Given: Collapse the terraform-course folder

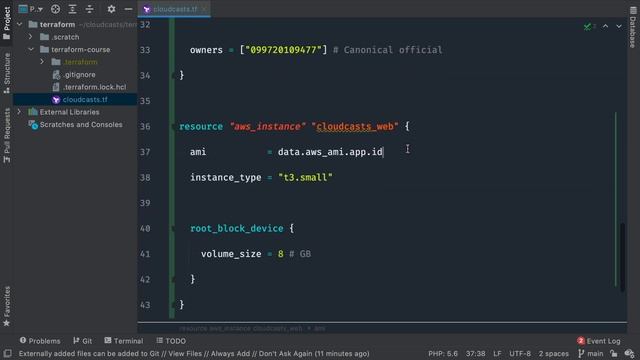Looking at the screenshot, I should (x=31, y=49).
